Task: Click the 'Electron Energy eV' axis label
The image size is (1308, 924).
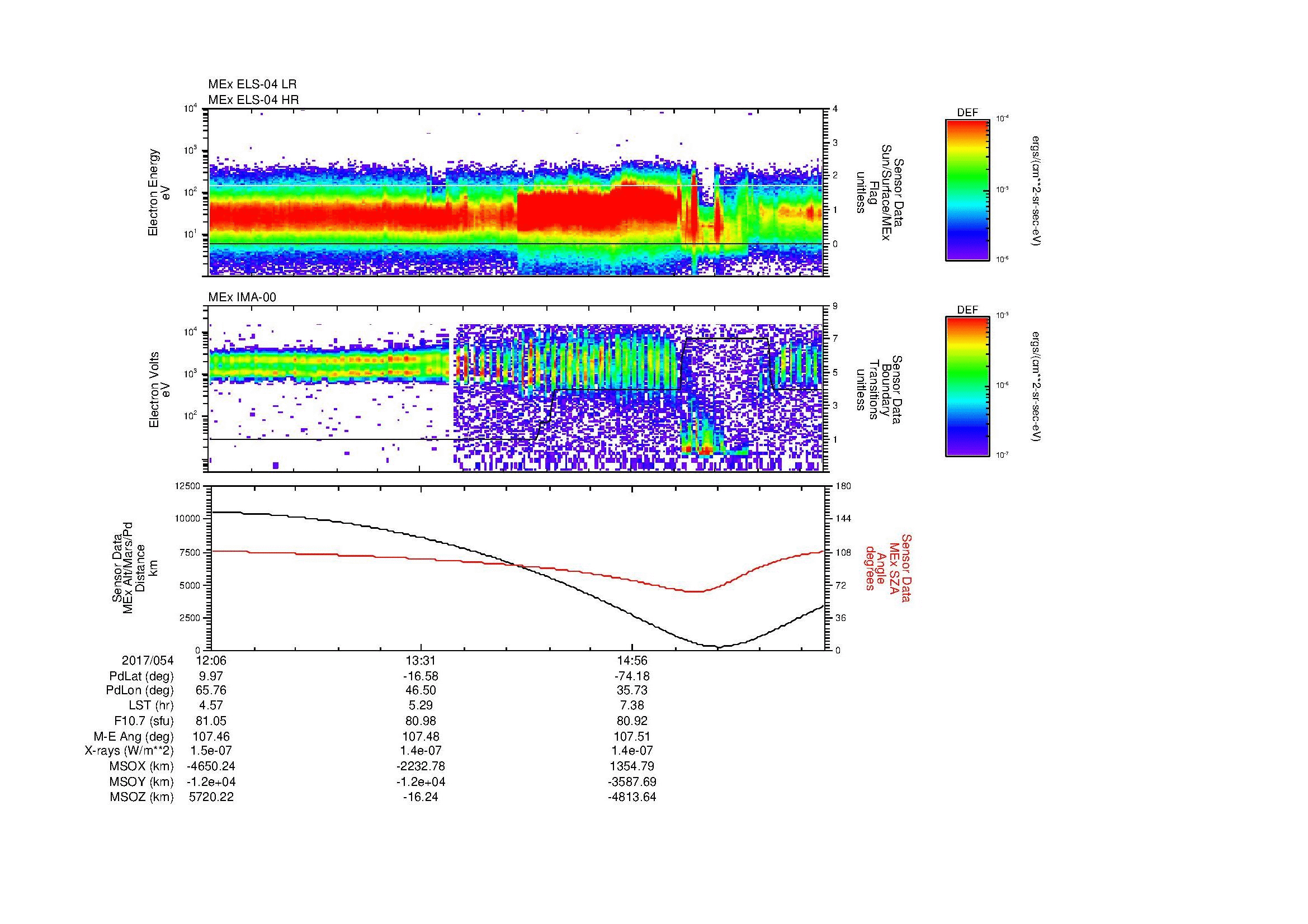Action: 159,192
